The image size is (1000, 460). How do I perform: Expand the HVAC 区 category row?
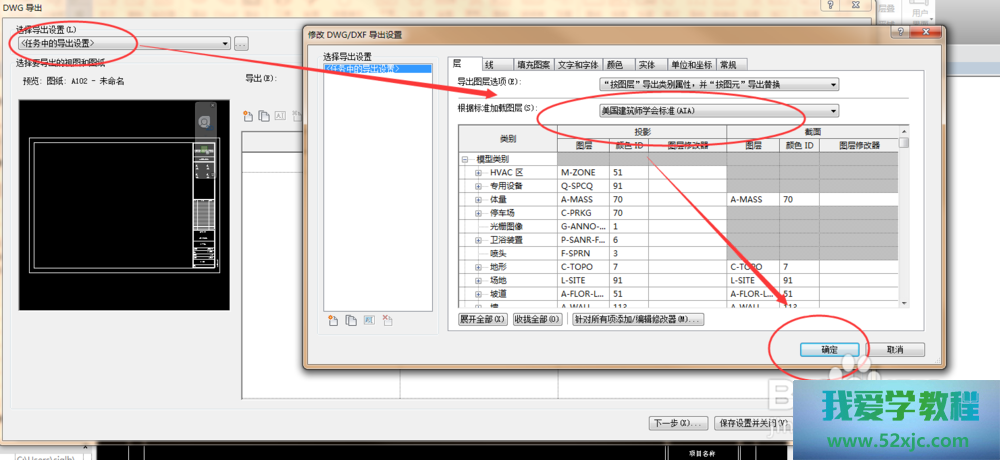coord(478,172)
